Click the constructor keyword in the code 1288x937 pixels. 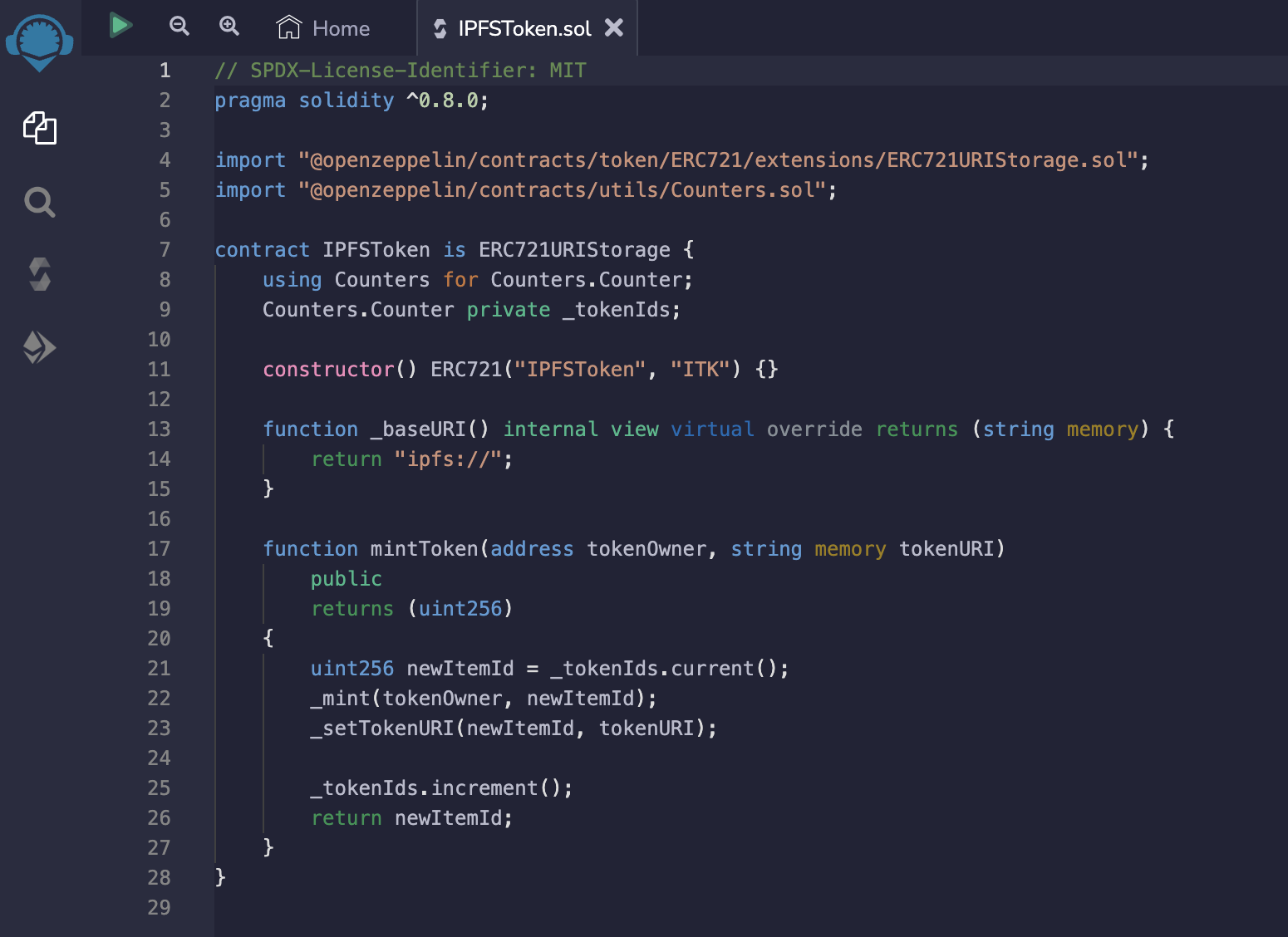(x=328, y=370)
